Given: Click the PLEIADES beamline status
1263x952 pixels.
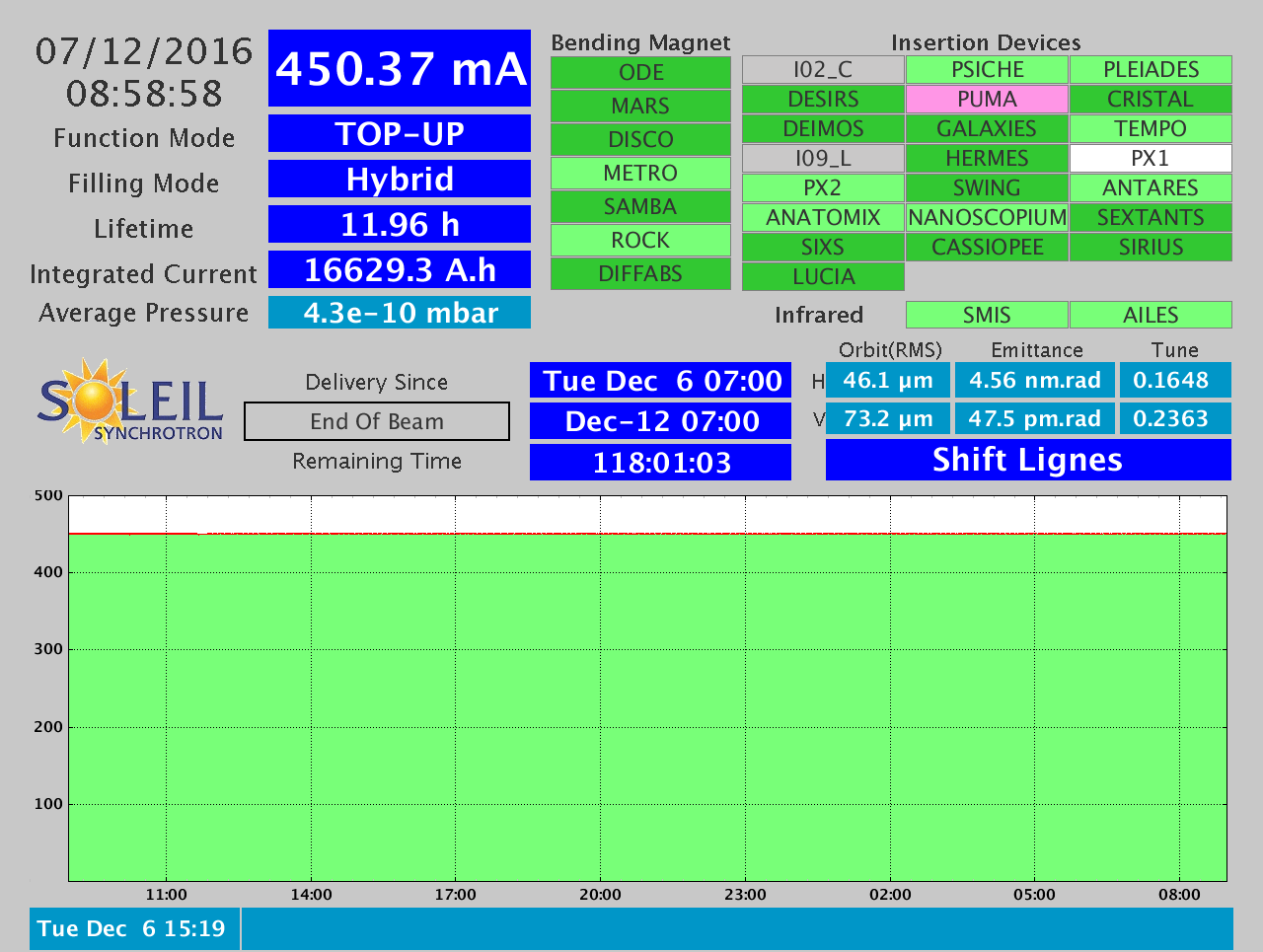Looking at the screenshot, I should click(1151, 69).
